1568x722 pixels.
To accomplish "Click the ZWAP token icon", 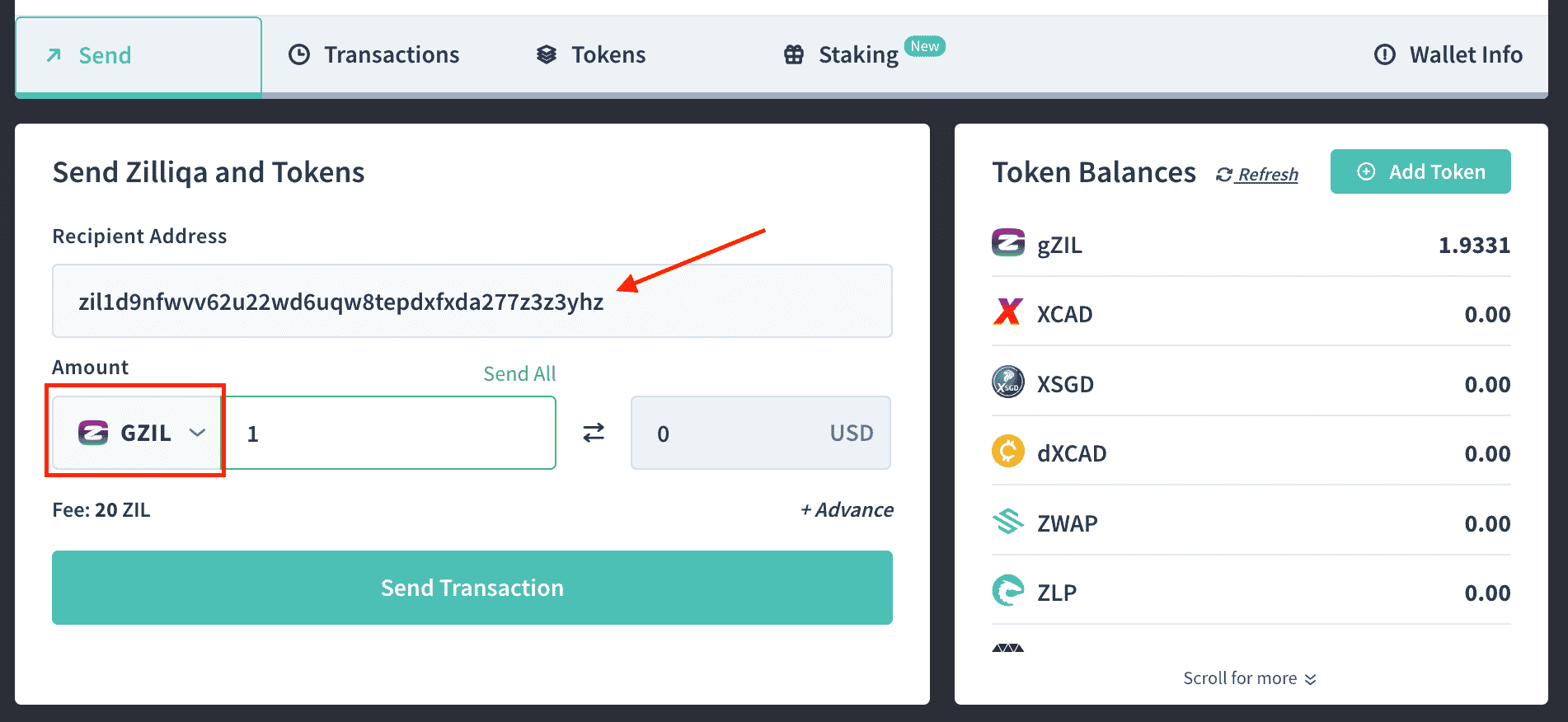I will 1007,521.
